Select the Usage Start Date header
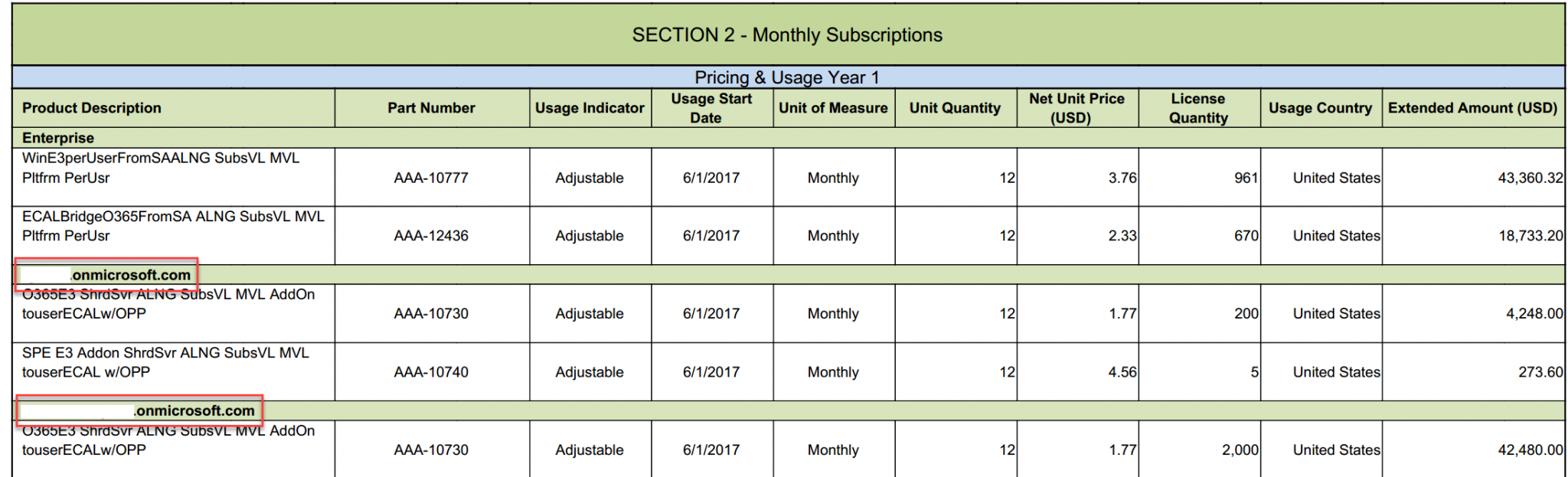 (711, 108)
